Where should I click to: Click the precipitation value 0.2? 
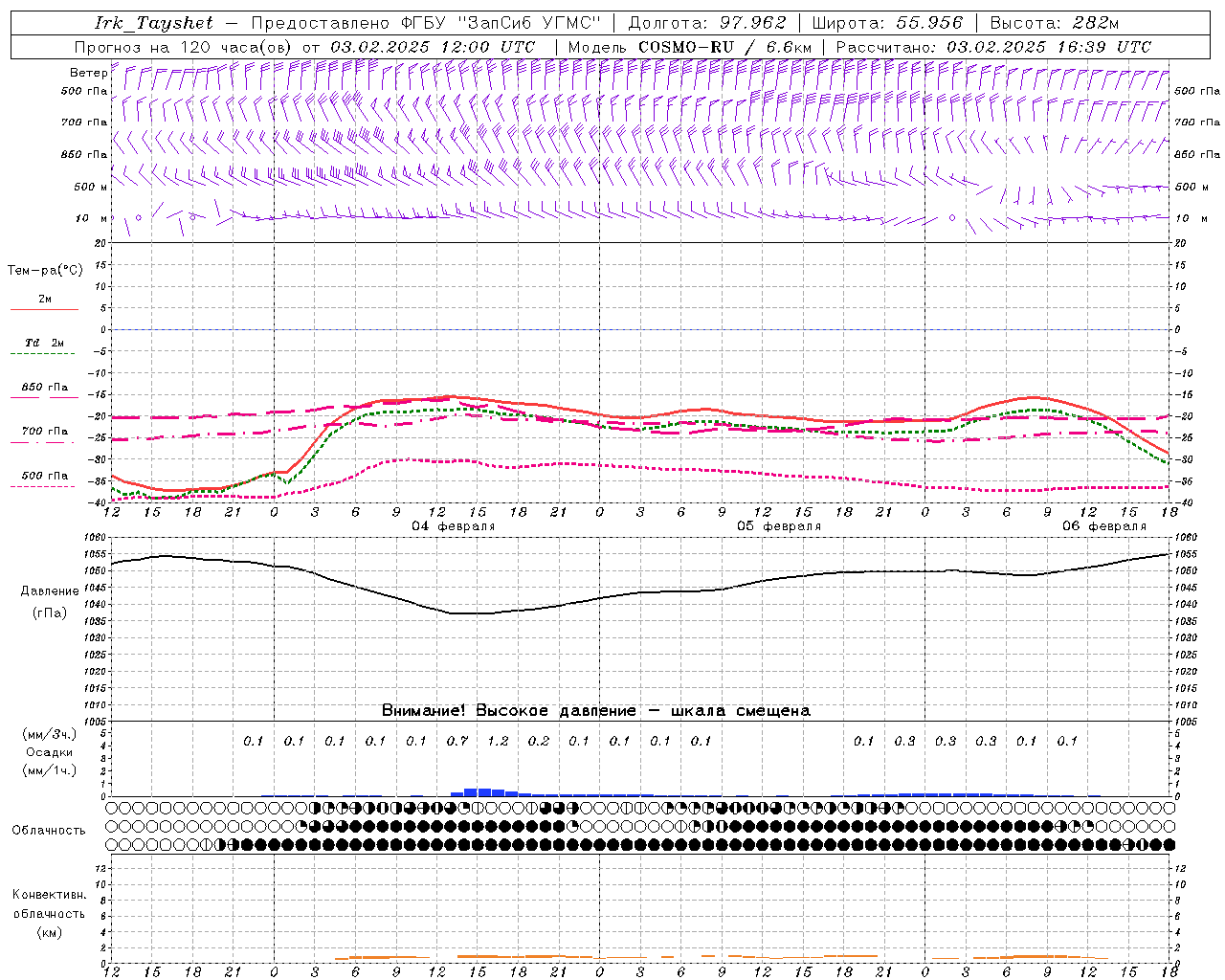[539, 741]
